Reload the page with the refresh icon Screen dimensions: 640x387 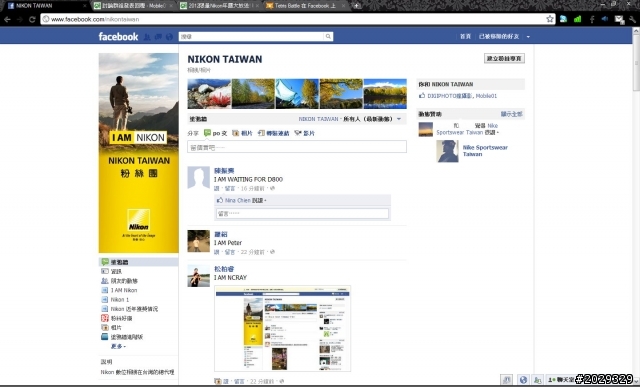[32, 19]
